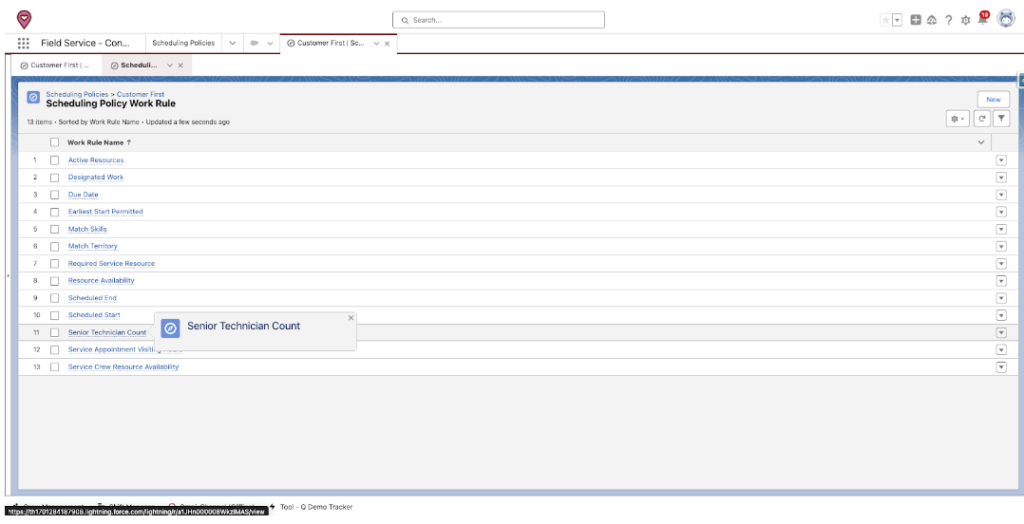Close the Customer First workspace tab
The height and width of the screenshot is (524, 1024).
387,43
